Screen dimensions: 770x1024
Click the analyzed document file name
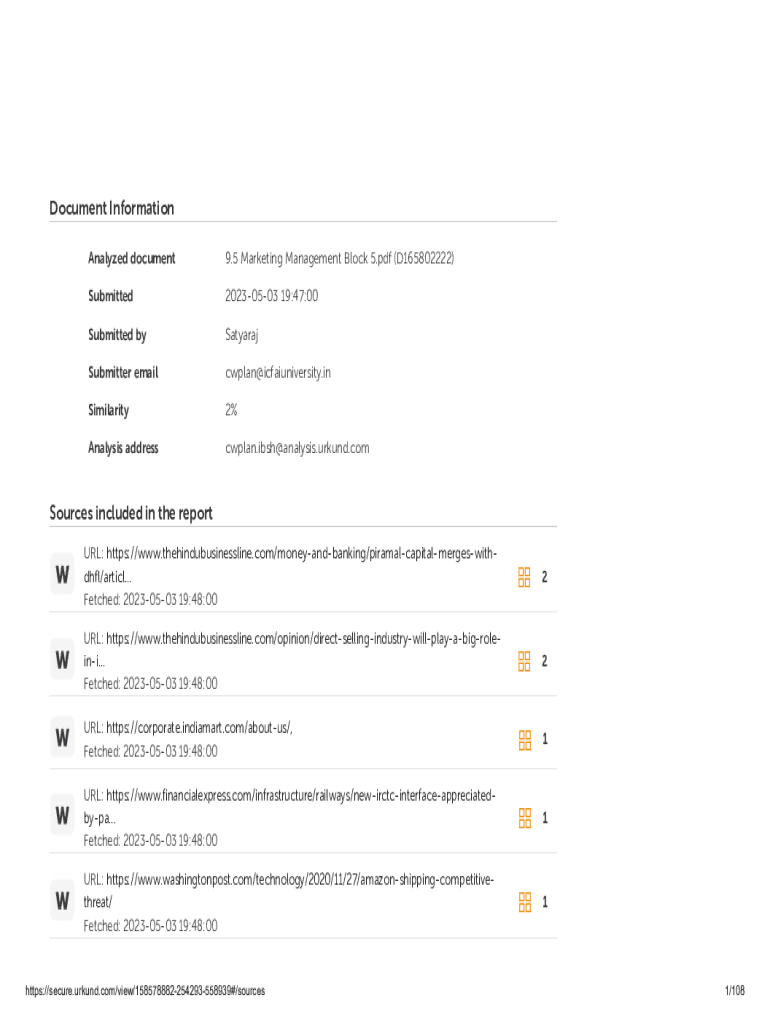coord(339,259)
